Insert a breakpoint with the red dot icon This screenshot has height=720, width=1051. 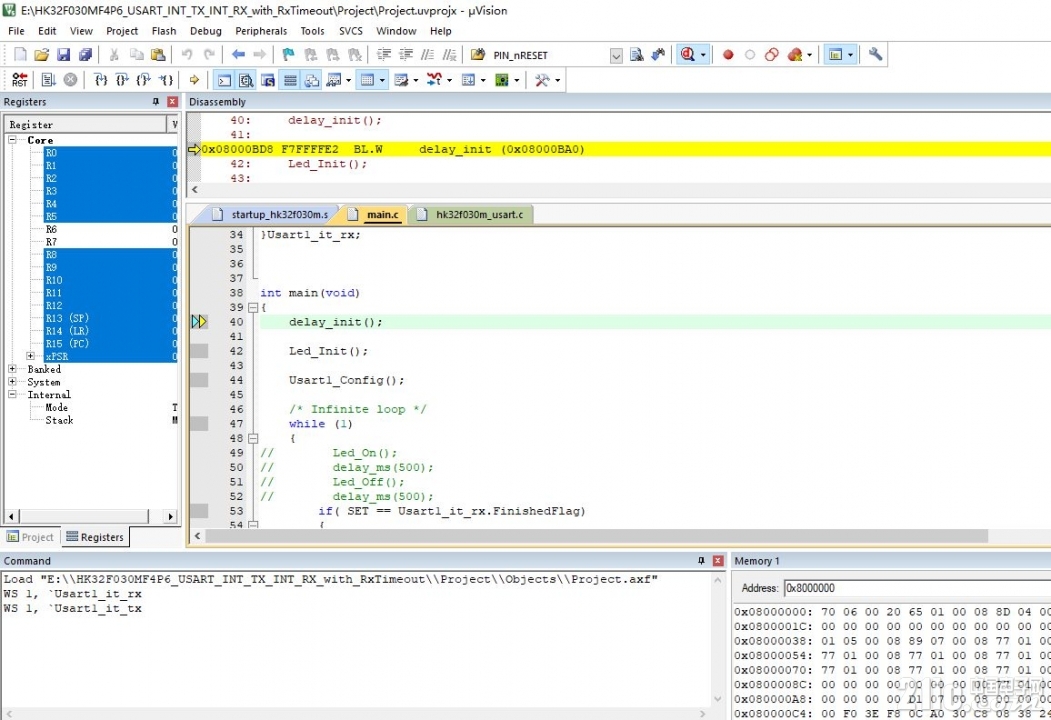point(728,55)
